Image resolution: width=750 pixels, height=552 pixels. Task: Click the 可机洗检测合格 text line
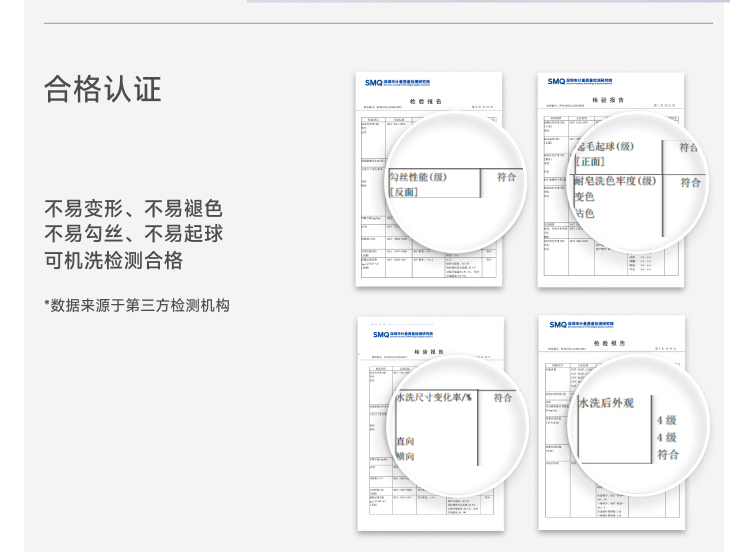click(113, 261)
